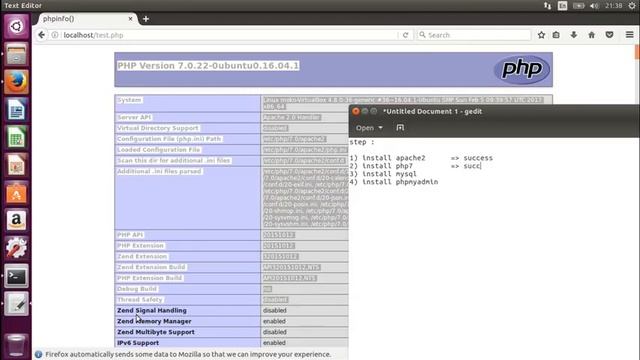Viewport: 640px width, 360px height.
Task: Open Ubuntu Dash search launcher
Action: [x=16, y=27]
